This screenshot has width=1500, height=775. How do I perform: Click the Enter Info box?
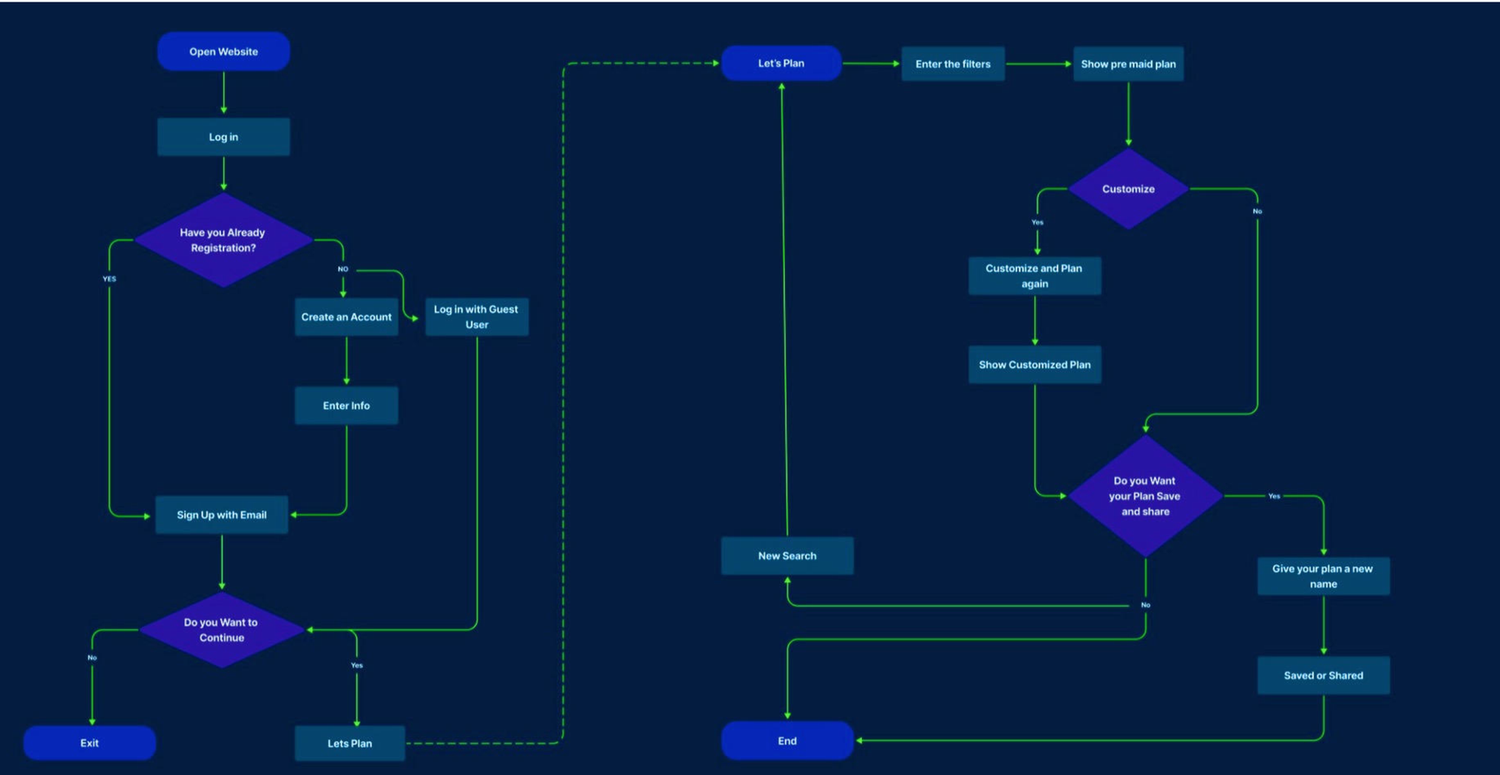346,406
